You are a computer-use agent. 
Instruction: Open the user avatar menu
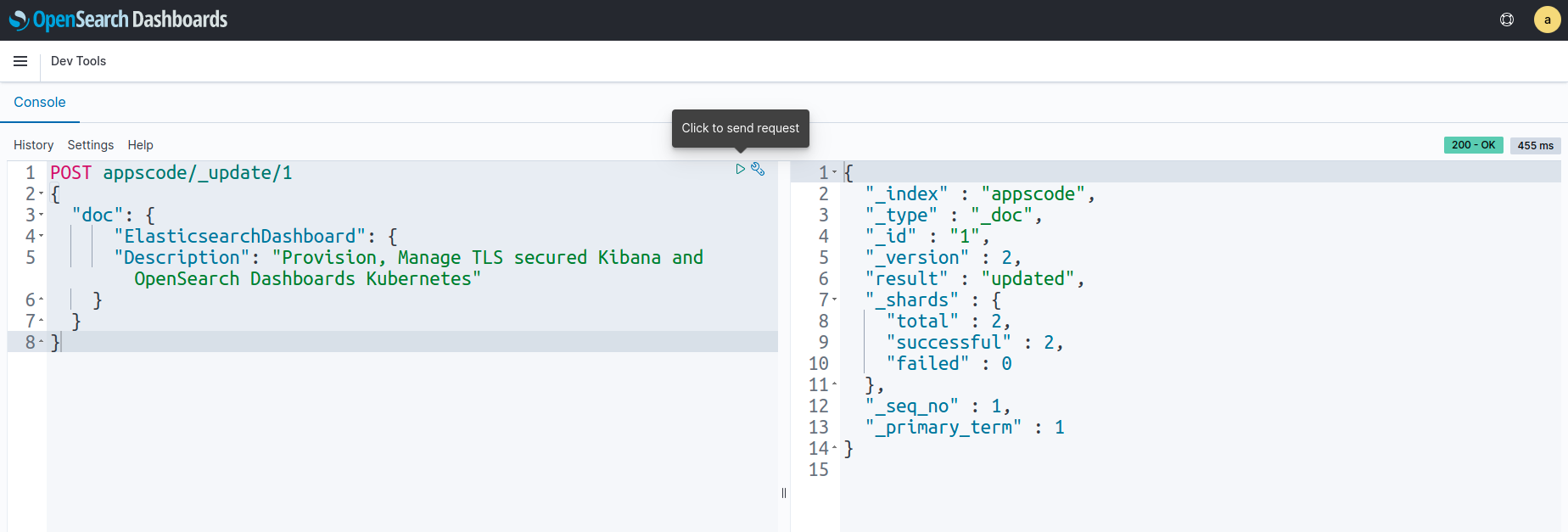[x=1547, y=20]
